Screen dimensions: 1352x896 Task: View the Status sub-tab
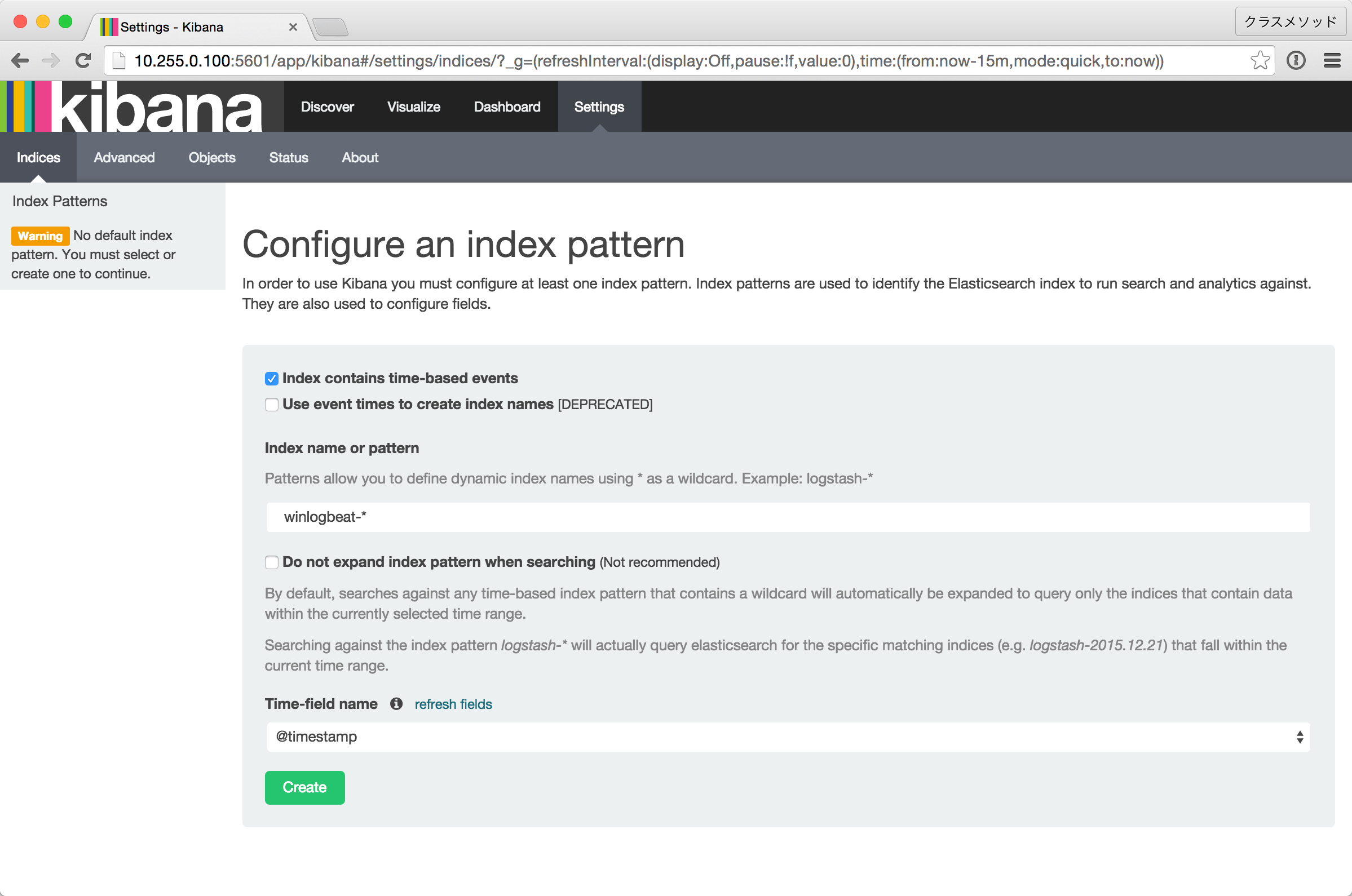point(289,158)
